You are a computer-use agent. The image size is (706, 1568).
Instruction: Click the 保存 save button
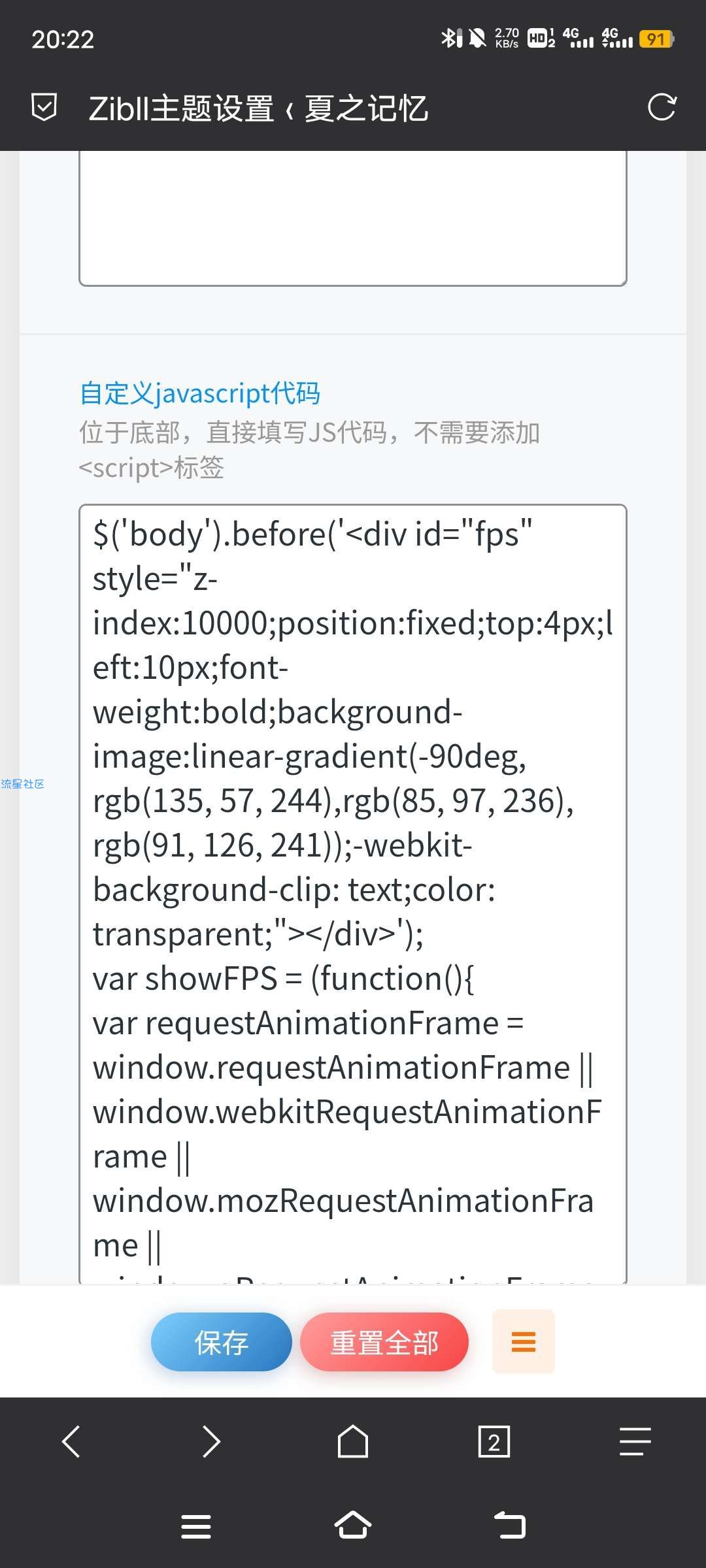[221, 1342]
